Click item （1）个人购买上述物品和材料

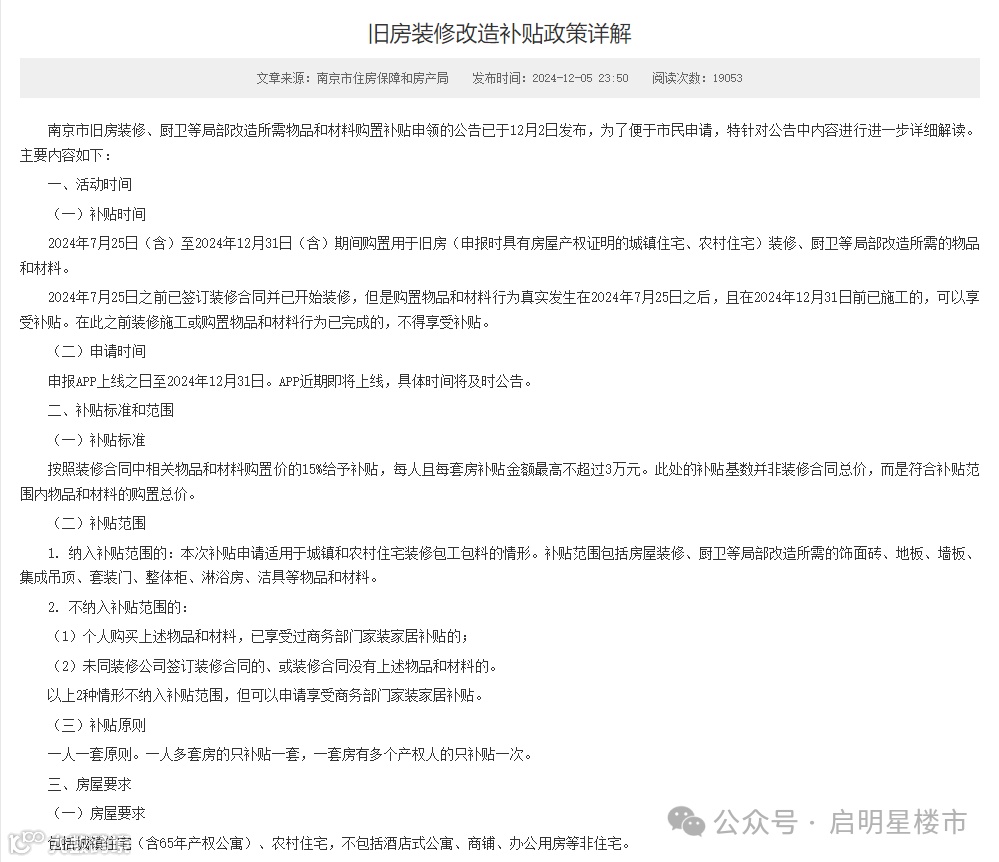pos(258,636)
